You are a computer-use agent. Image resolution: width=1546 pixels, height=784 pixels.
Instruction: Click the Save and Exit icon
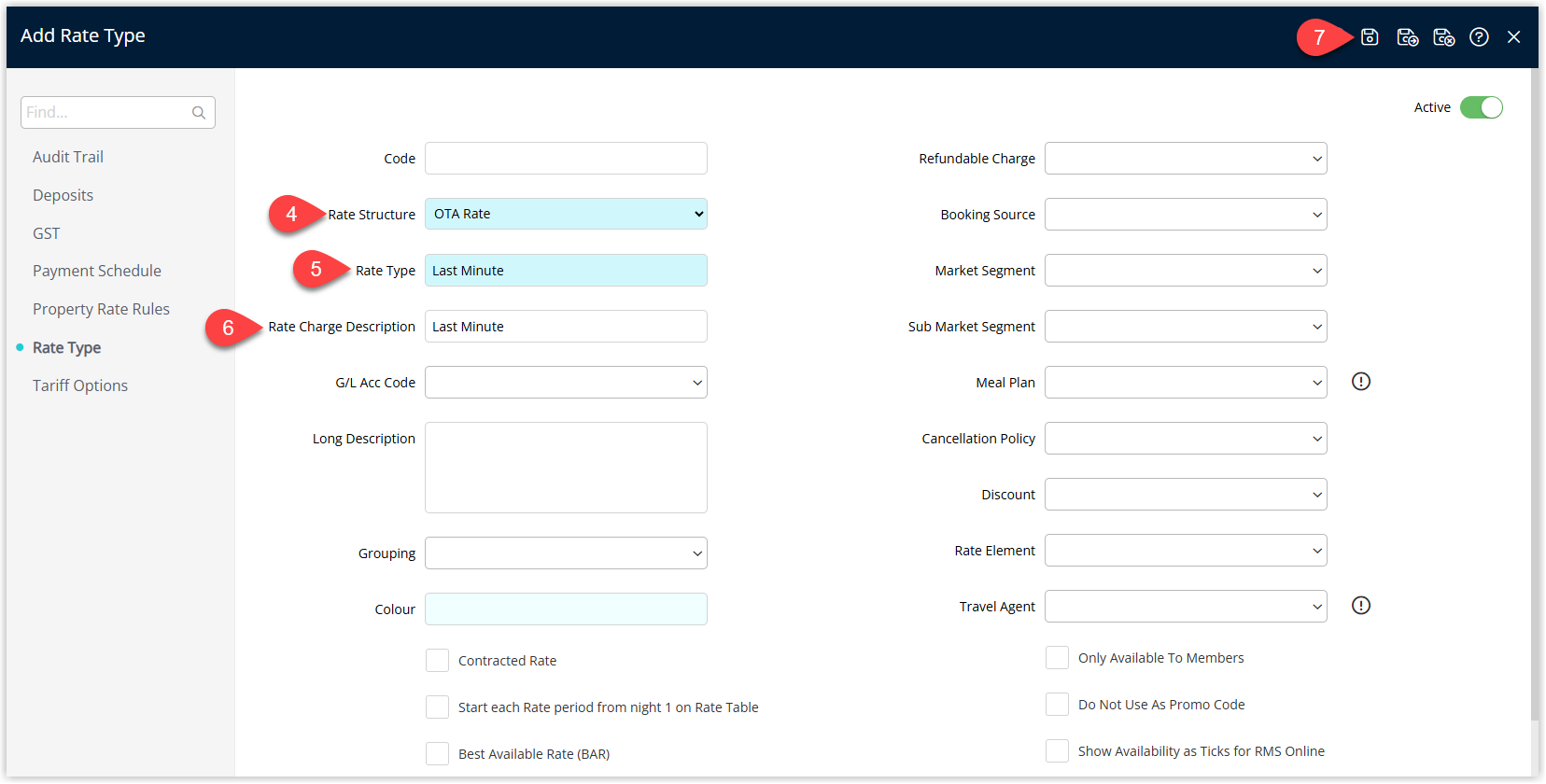coord(1443,36)
